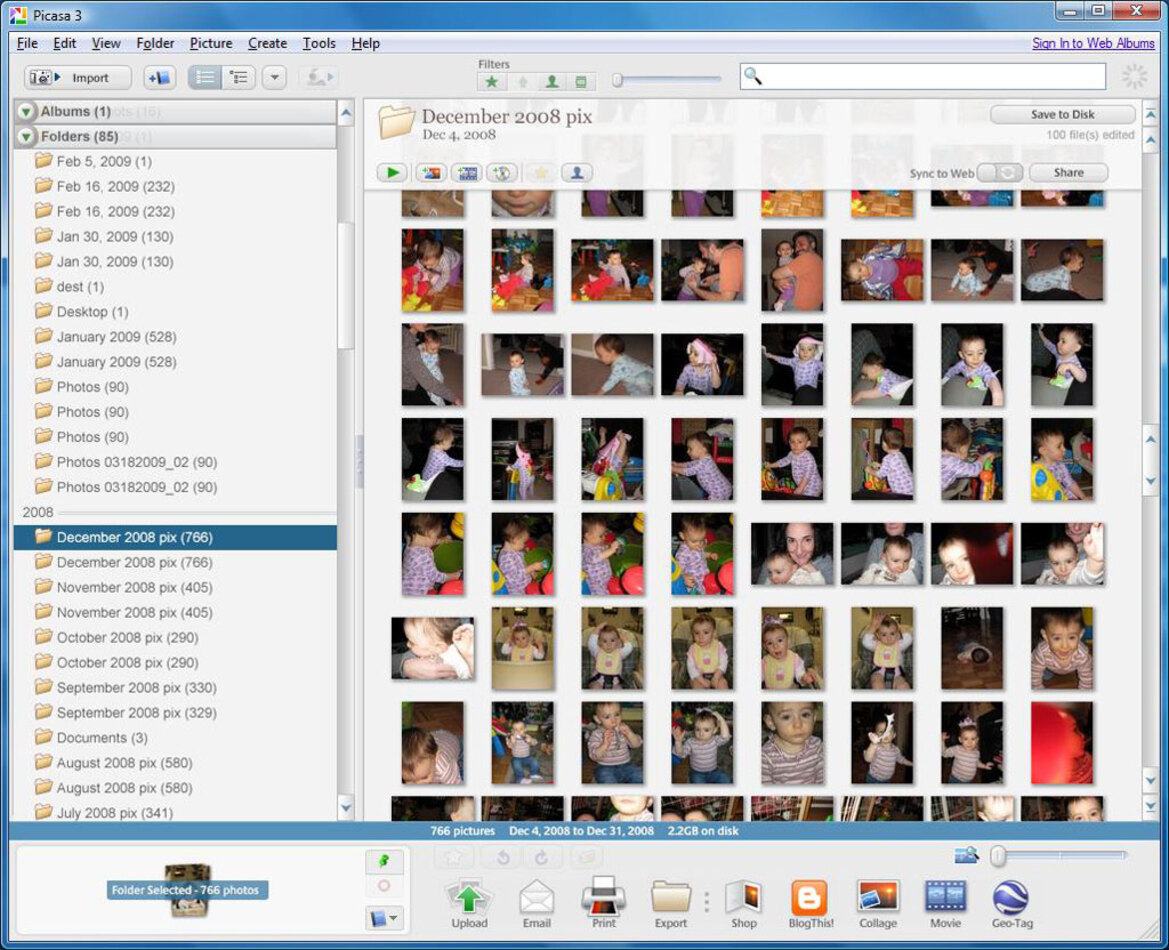Click the Folder Selected photo tray
Screen dimensions: 1169x950
(187, 890)
